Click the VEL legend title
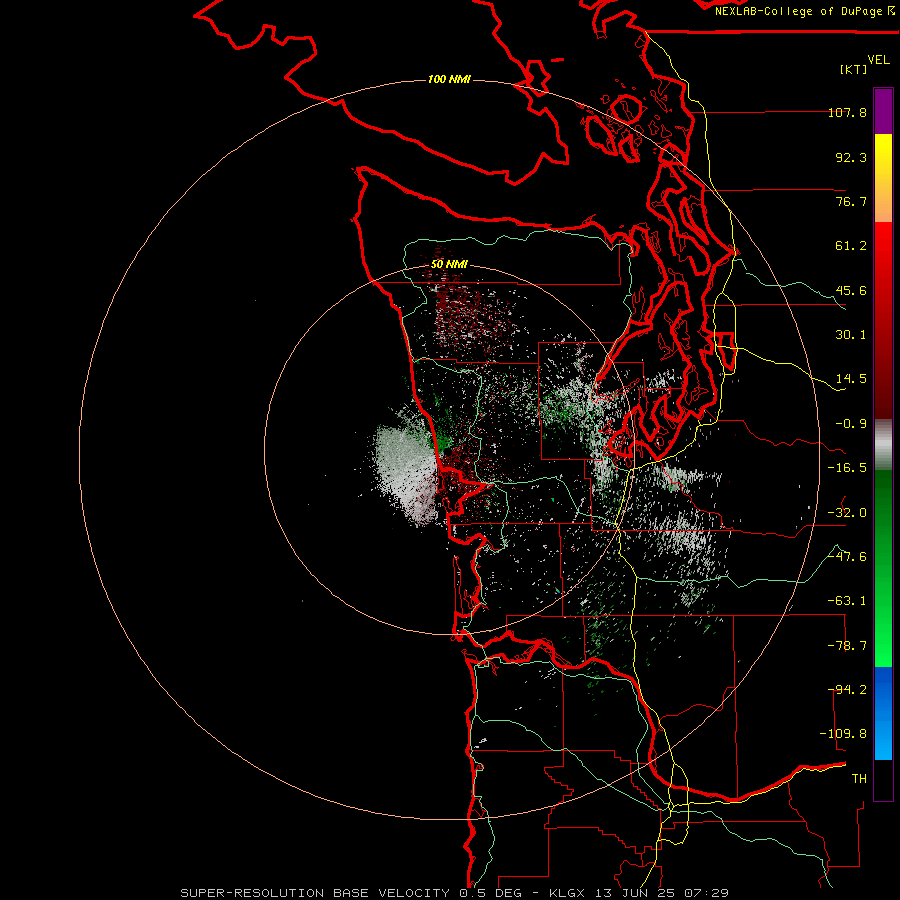The width and height of the screenshot is (900, 900). (878, 59)
